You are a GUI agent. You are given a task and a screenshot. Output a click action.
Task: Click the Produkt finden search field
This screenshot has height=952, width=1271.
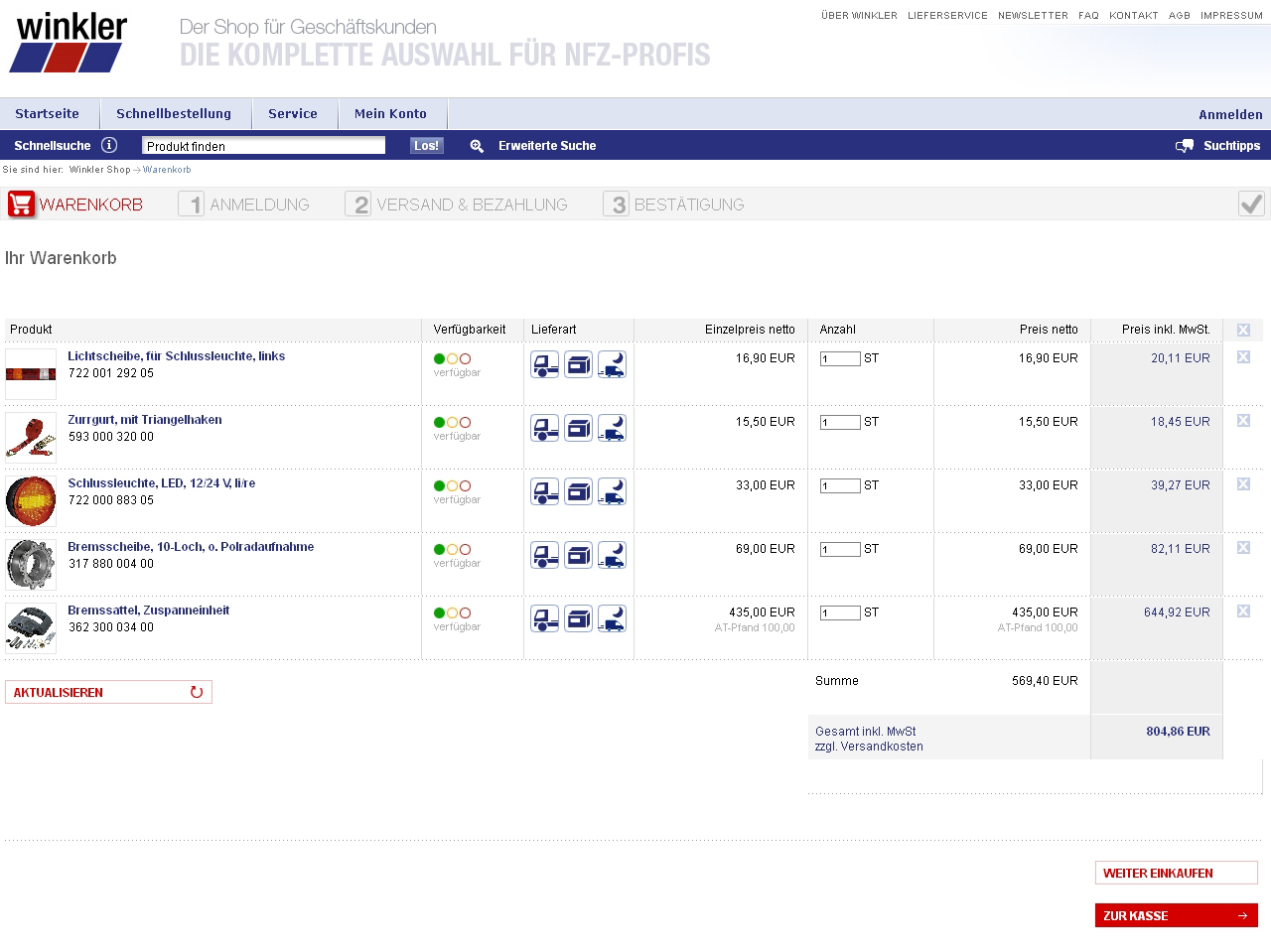263,146
